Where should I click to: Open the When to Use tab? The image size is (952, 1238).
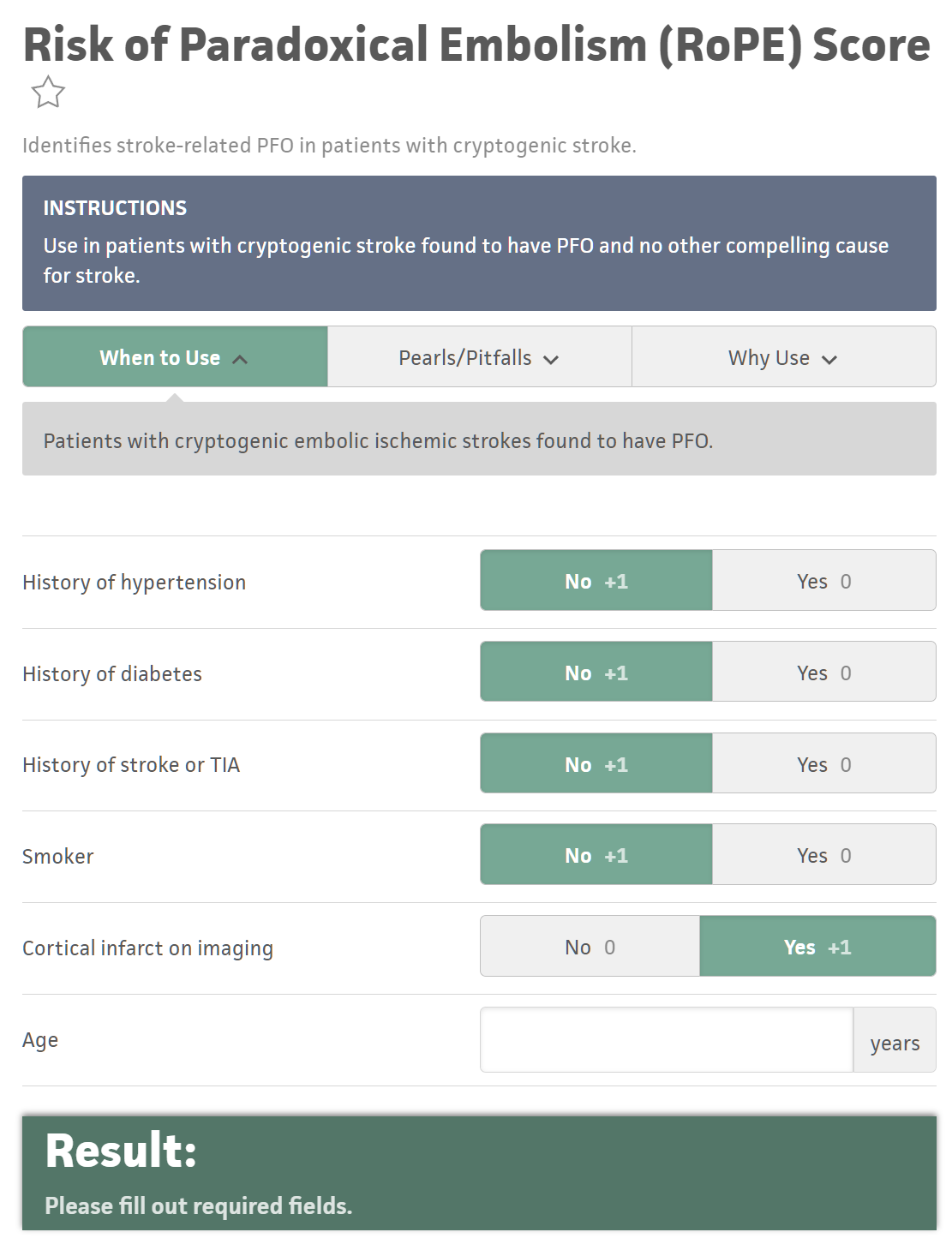175,357
